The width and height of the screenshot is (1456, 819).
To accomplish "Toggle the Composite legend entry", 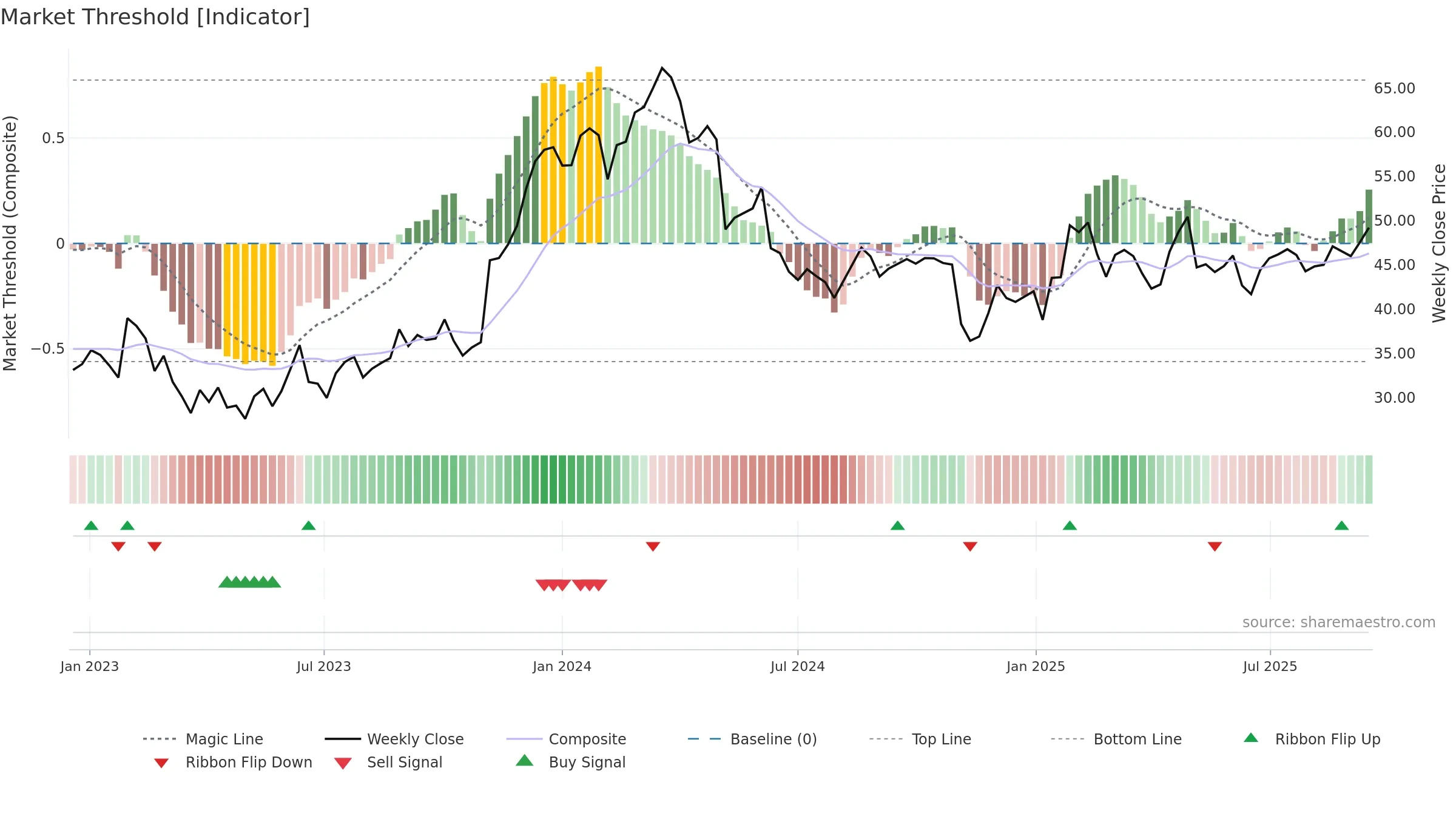I will tap(566, 739).
